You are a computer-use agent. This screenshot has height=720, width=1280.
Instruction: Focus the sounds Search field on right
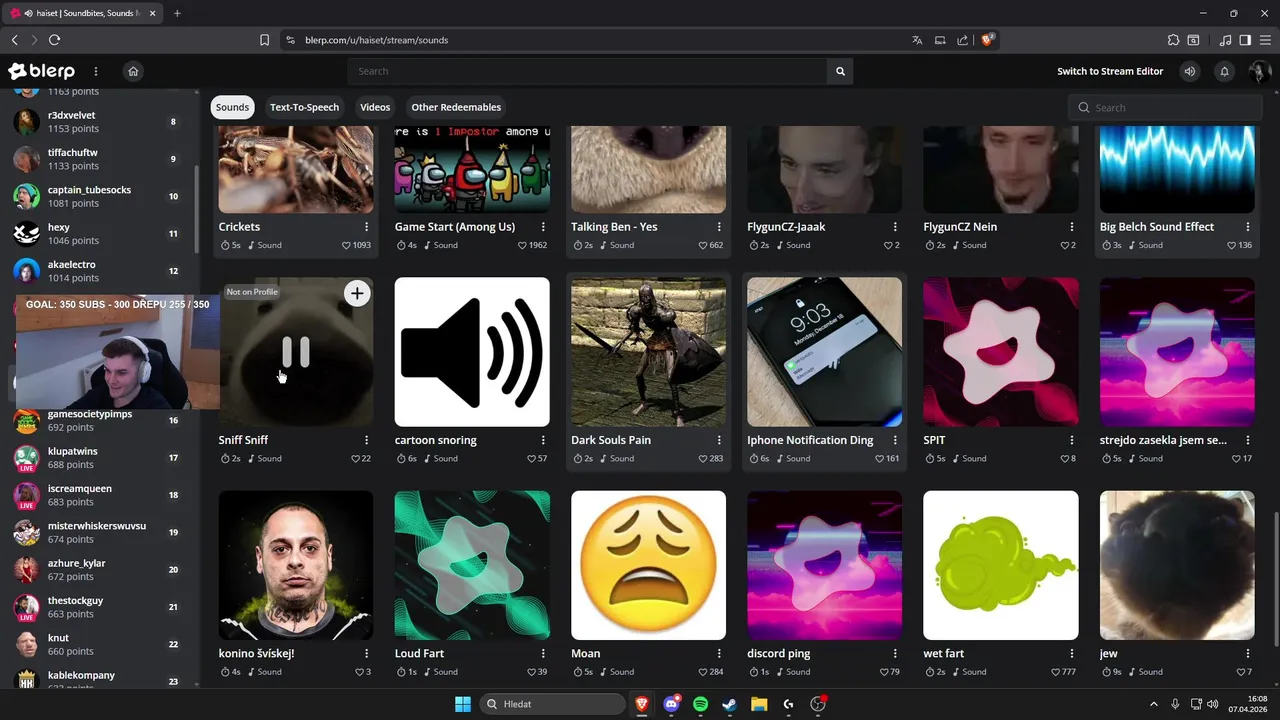click(x=1166, y=107)
